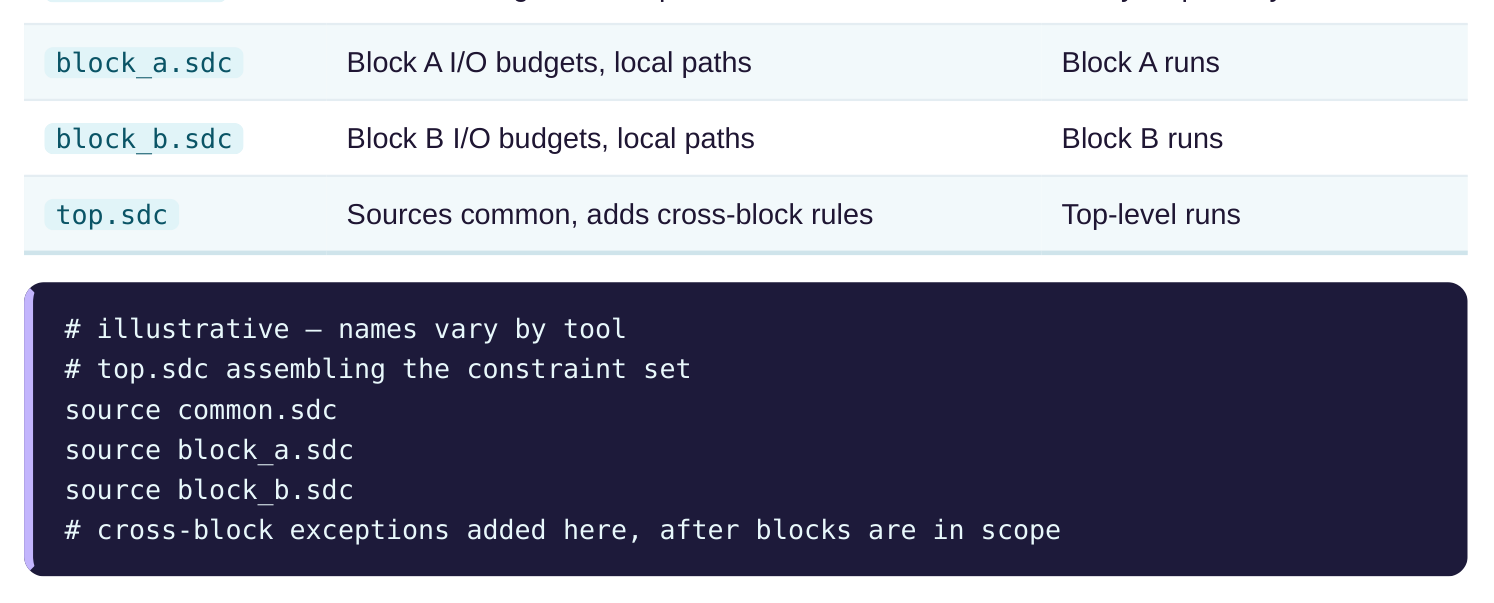1494x603 pixels.
Task: Click the top.sdc filename tag
Action: coord(112,215)
